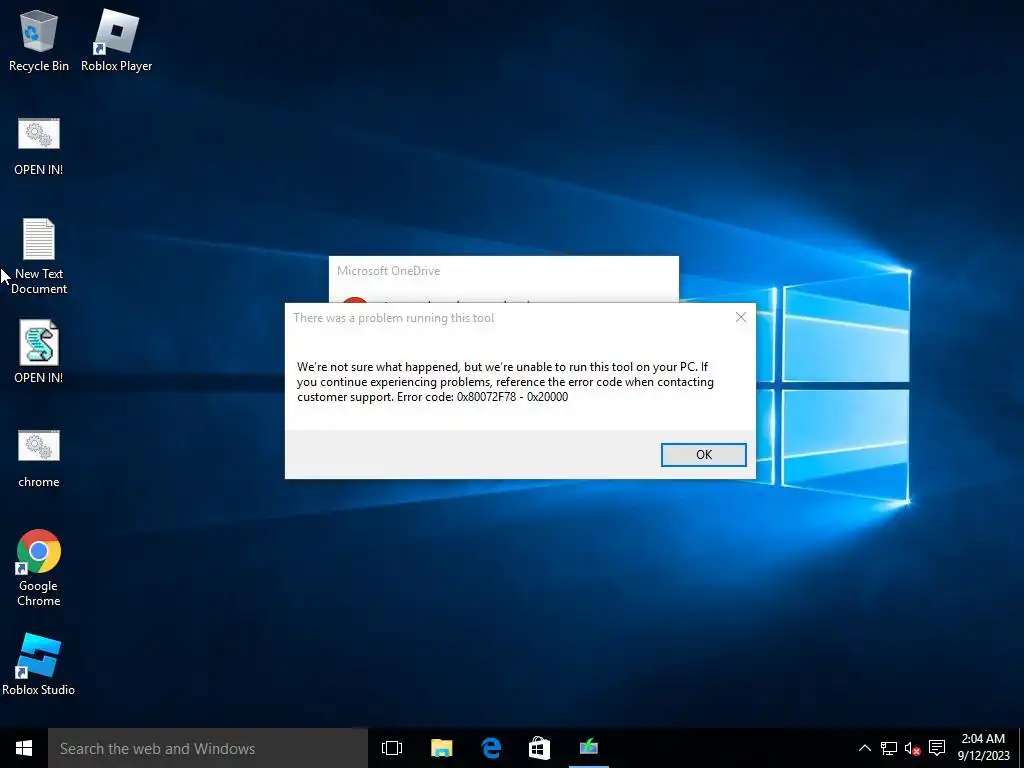Open the Action Center notifications icon

tap(936, 748)
